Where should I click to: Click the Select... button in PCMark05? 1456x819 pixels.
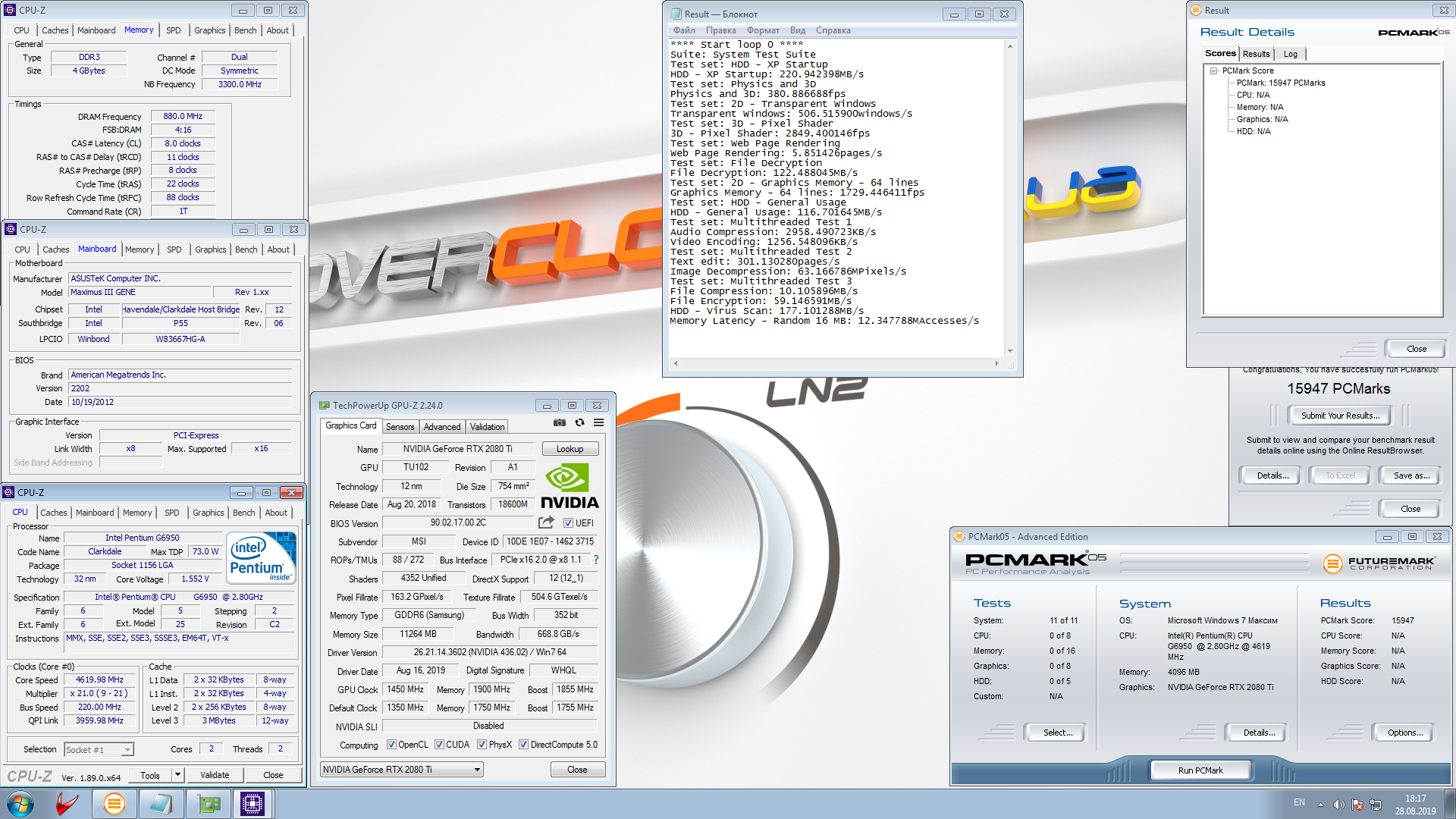click(1057, 733)
